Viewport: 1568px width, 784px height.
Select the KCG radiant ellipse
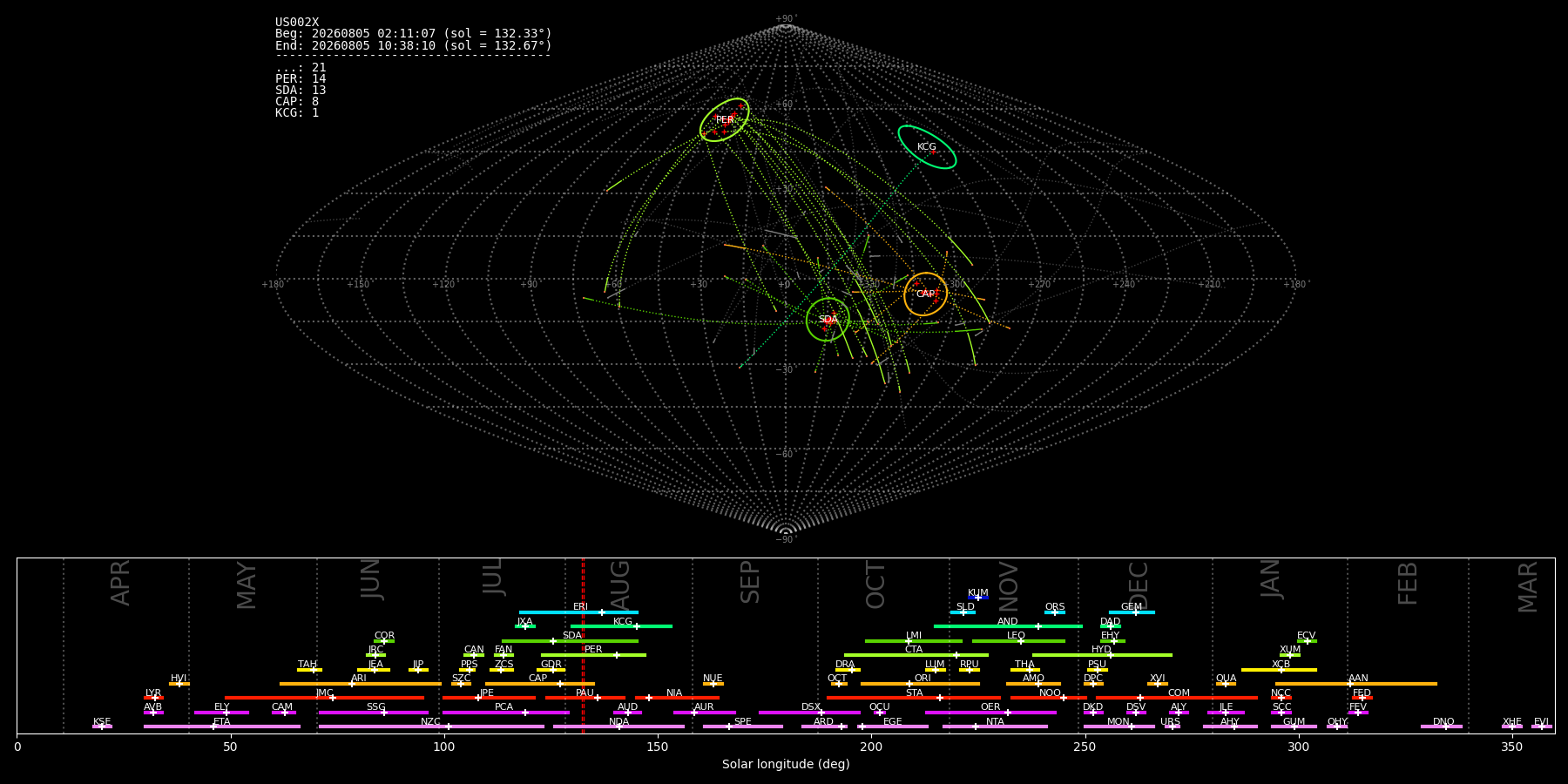[927, 147]
